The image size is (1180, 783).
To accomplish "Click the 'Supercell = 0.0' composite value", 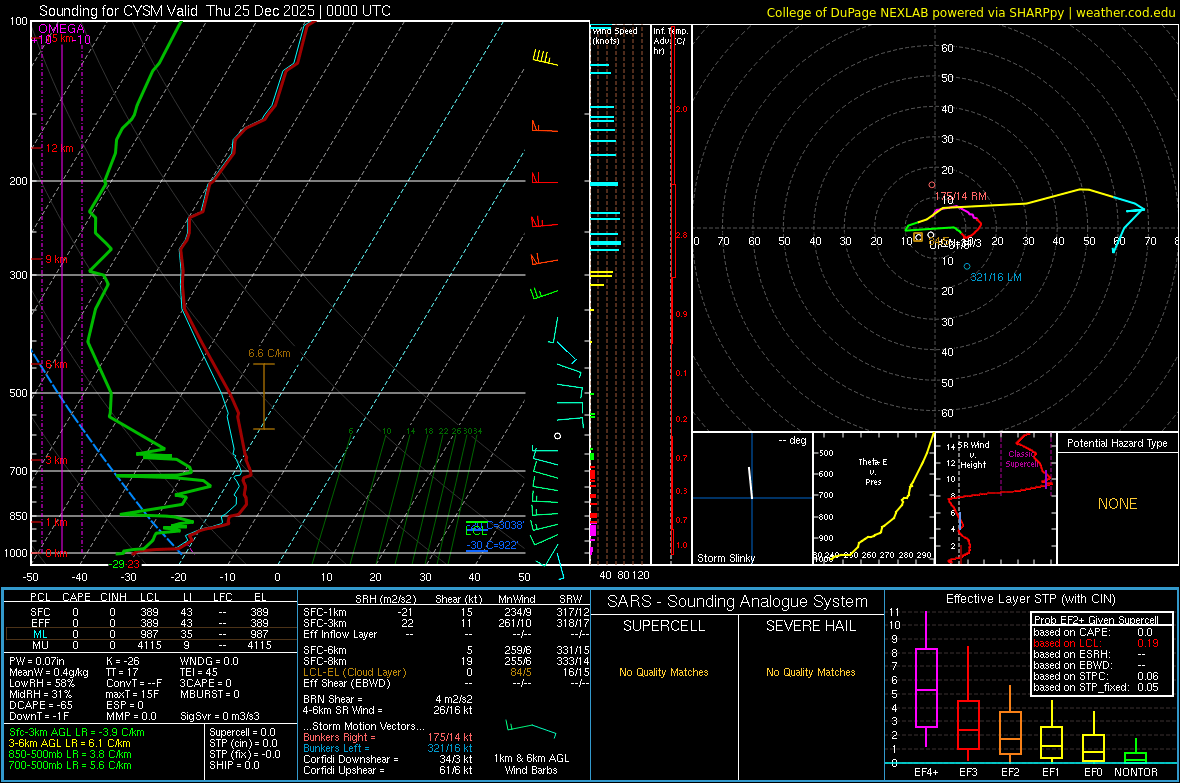I will tap(242, 732).
